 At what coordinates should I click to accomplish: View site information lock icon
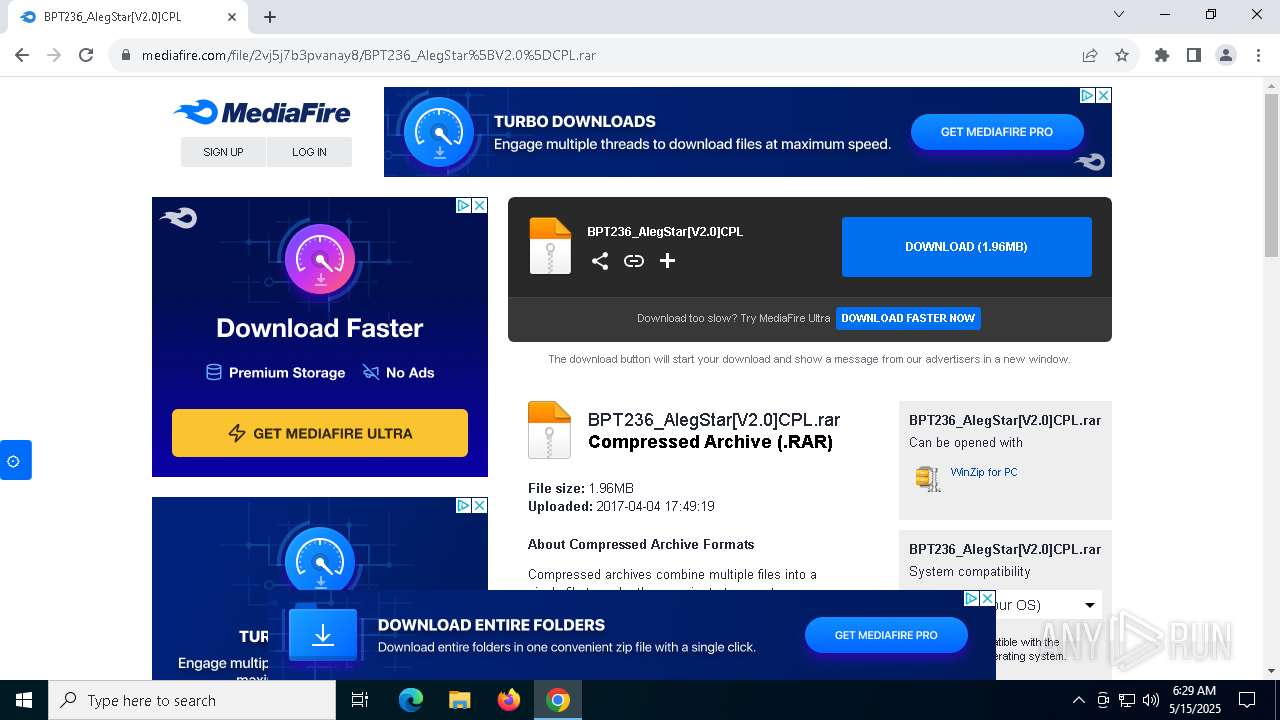tap(126, 55)
